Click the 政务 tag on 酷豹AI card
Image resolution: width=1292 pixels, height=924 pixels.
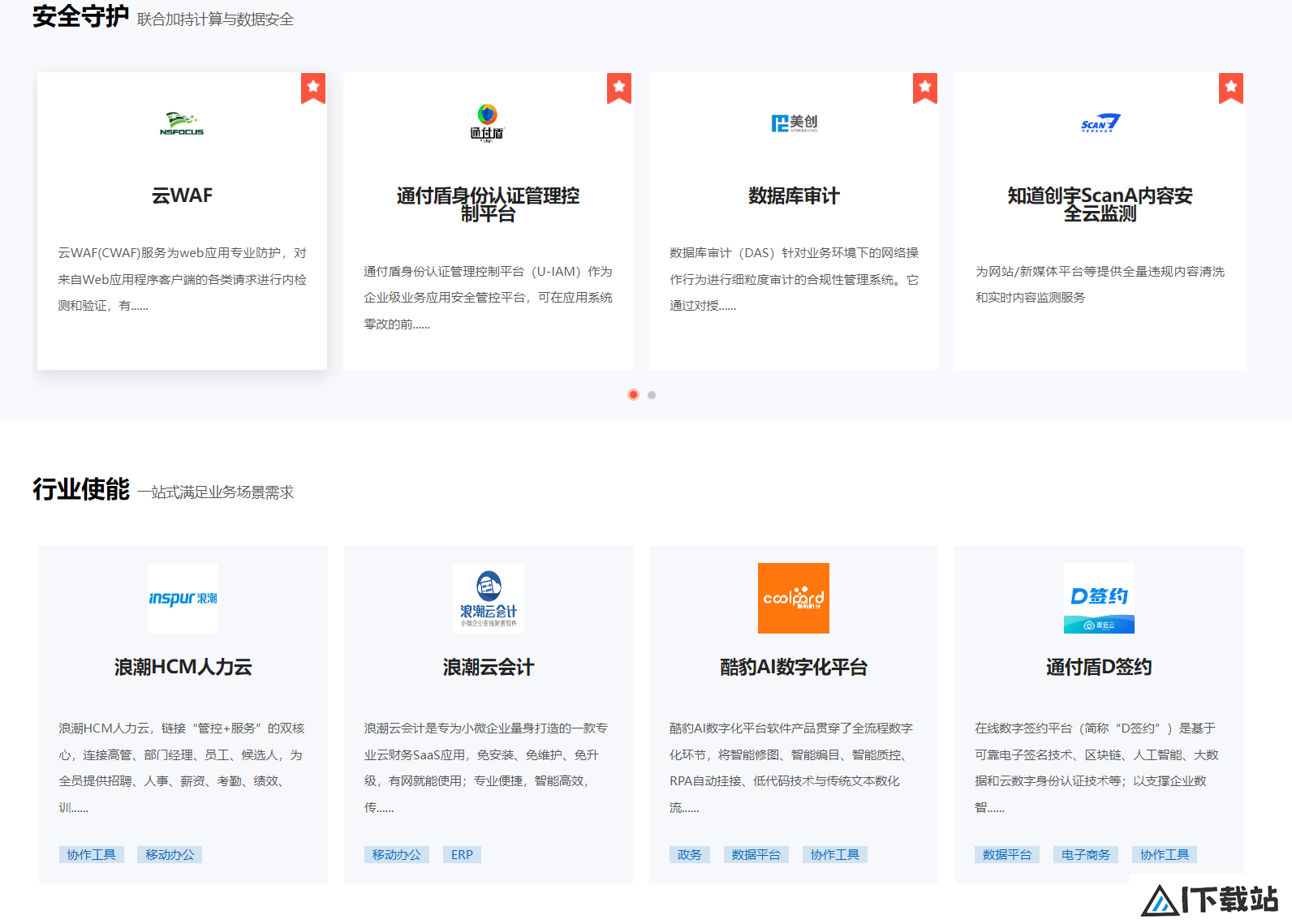coord(690,854)
